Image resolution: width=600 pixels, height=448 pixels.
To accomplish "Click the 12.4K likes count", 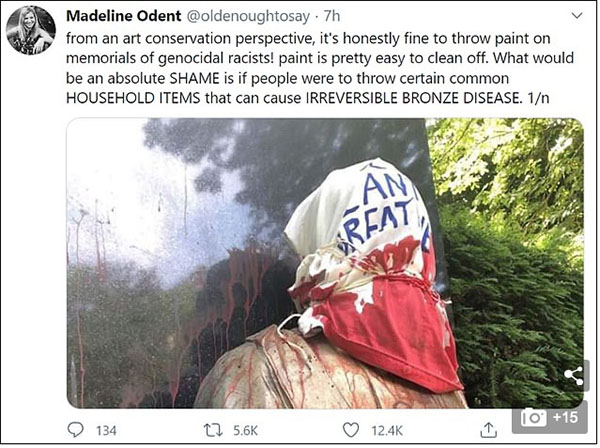I will click(384, 431).
